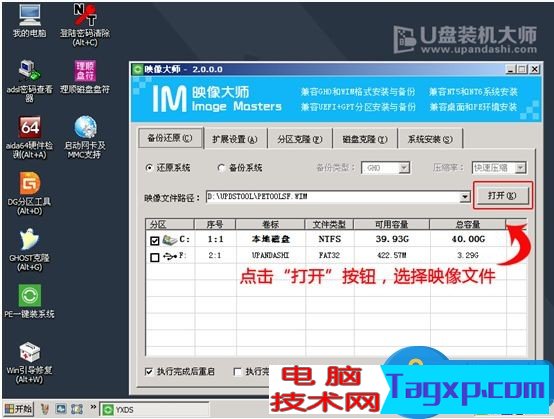Launch aida64硬件检测 icon
The height and width of the screenshot is (419, 554).
pyautogui.click(x=30, y=137)
